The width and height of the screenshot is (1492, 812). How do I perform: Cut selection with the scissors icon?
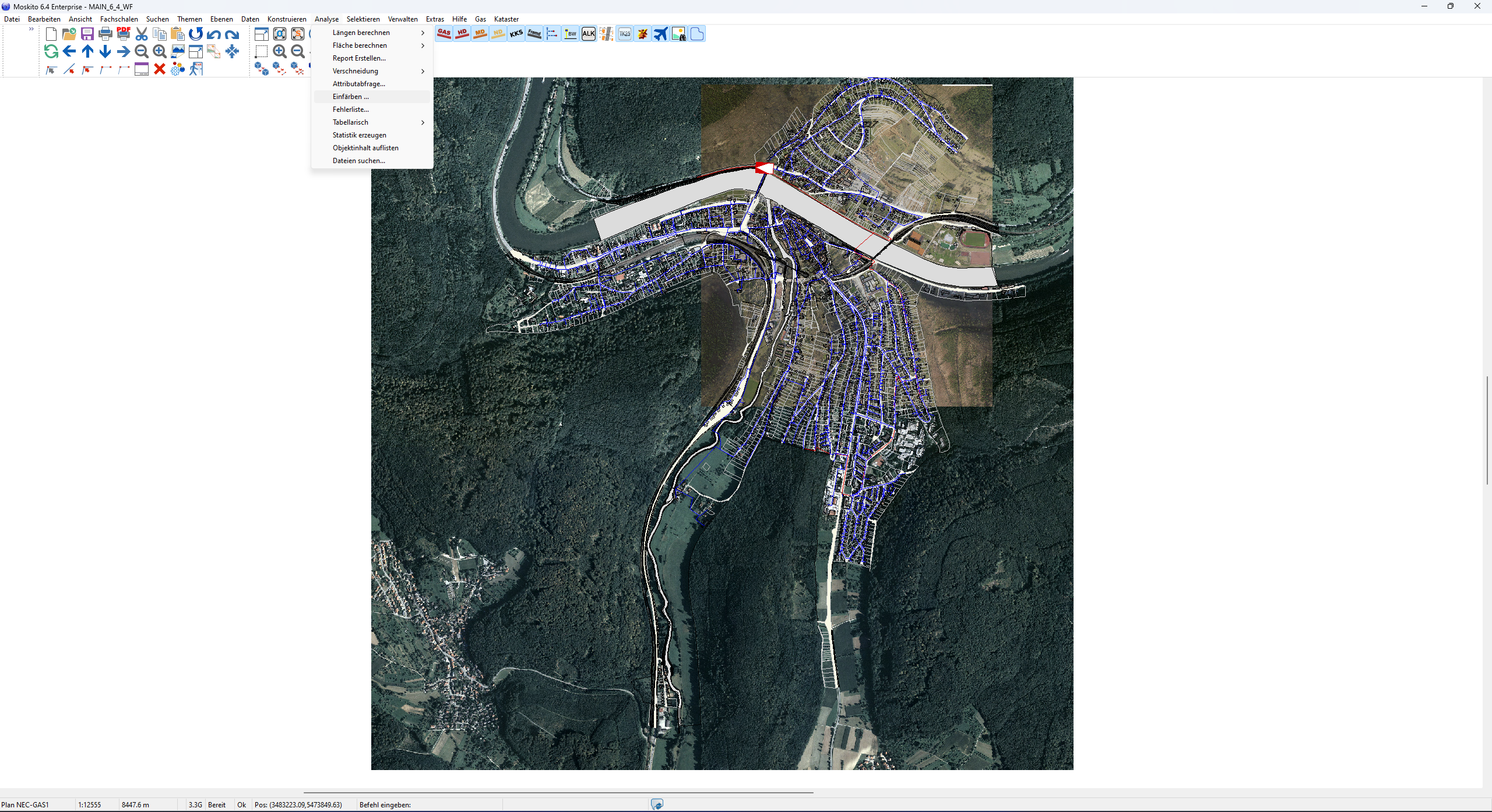pos(142,34)
